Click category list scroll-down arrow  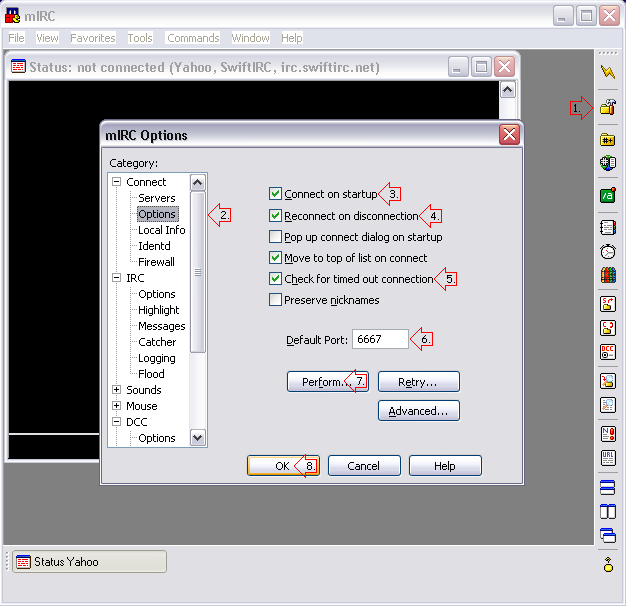198,438
